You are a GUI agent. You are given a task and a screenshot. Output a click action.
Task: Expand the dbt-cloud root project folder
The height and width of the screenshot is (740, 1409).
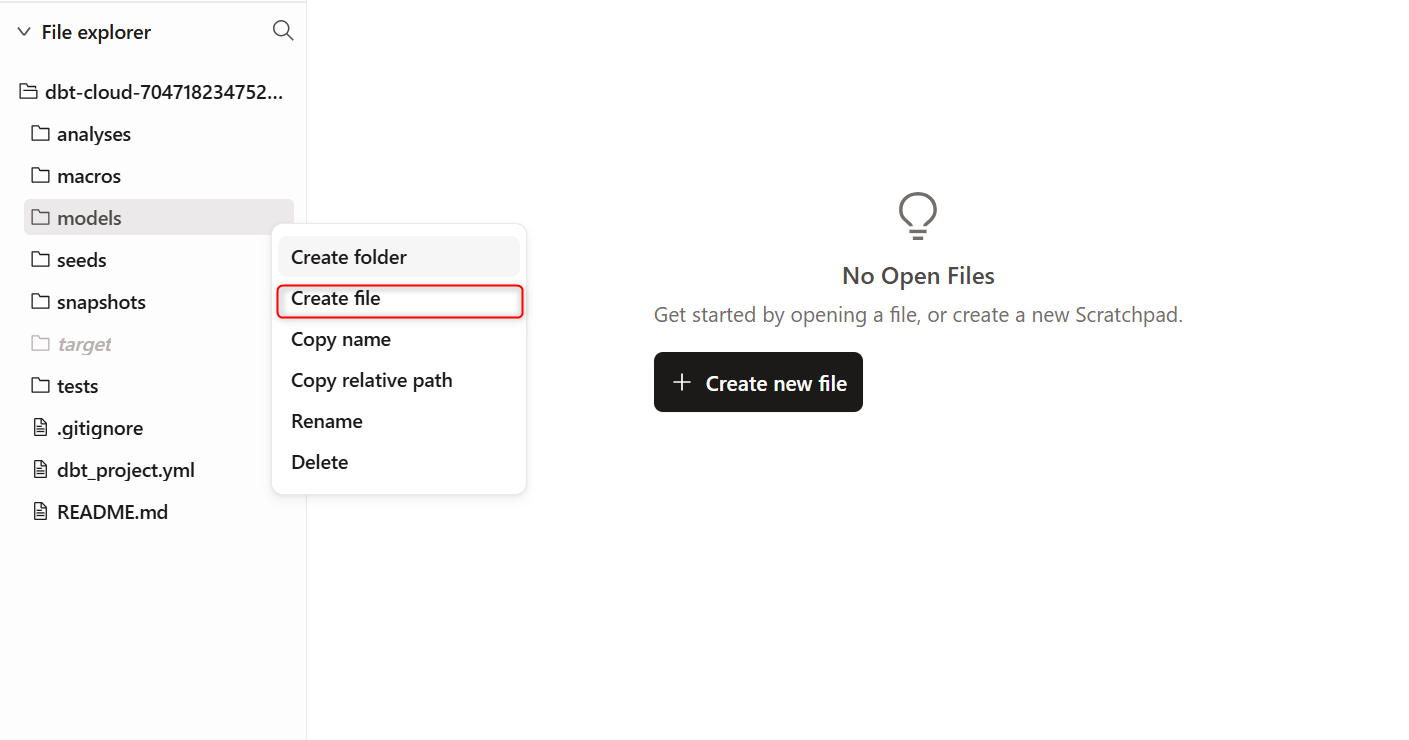click(152, 92)
